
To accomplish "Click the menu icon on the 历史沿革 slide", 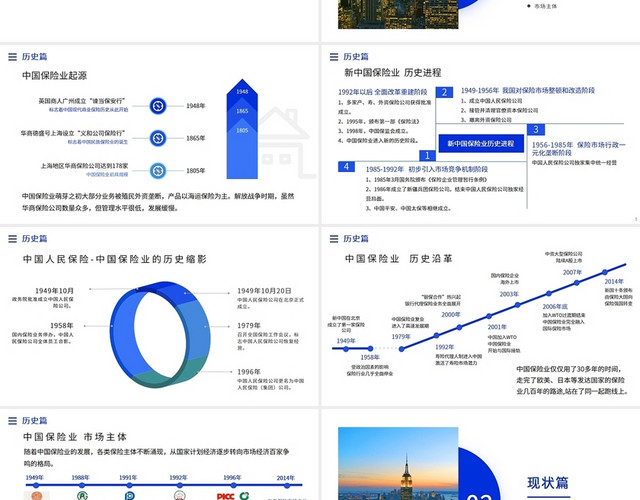I will click(334, 239).
